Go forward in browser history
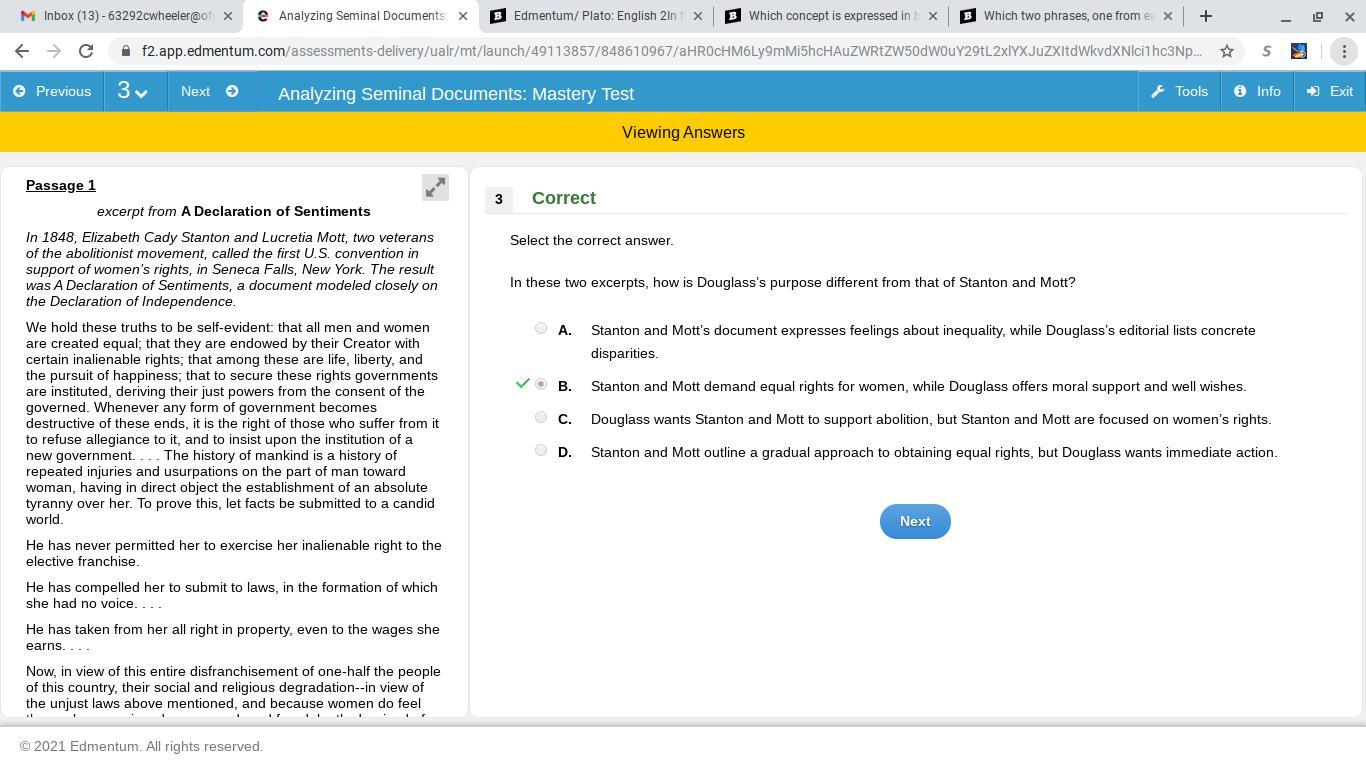1366x768 pixels. tap(54, 51)
